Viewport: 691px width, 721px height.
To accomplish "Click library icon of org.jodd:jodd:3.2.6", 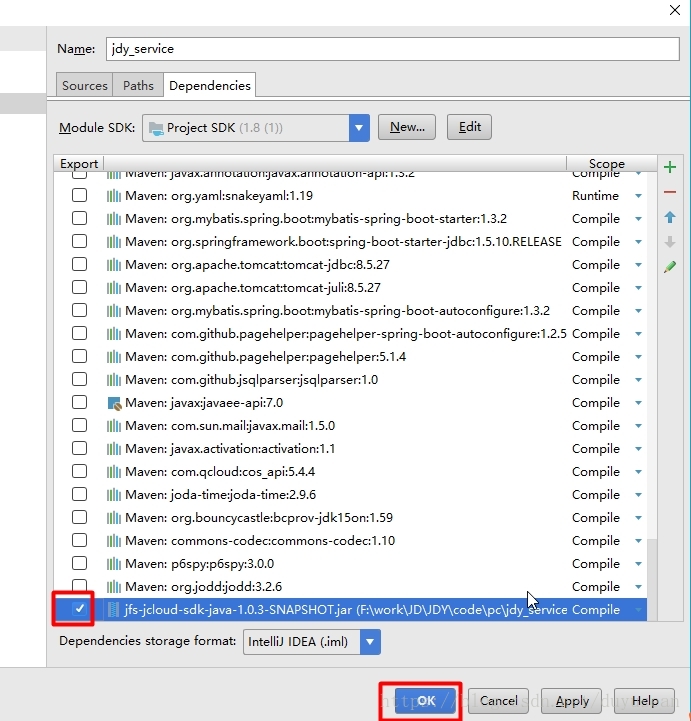I will point(114,587).
